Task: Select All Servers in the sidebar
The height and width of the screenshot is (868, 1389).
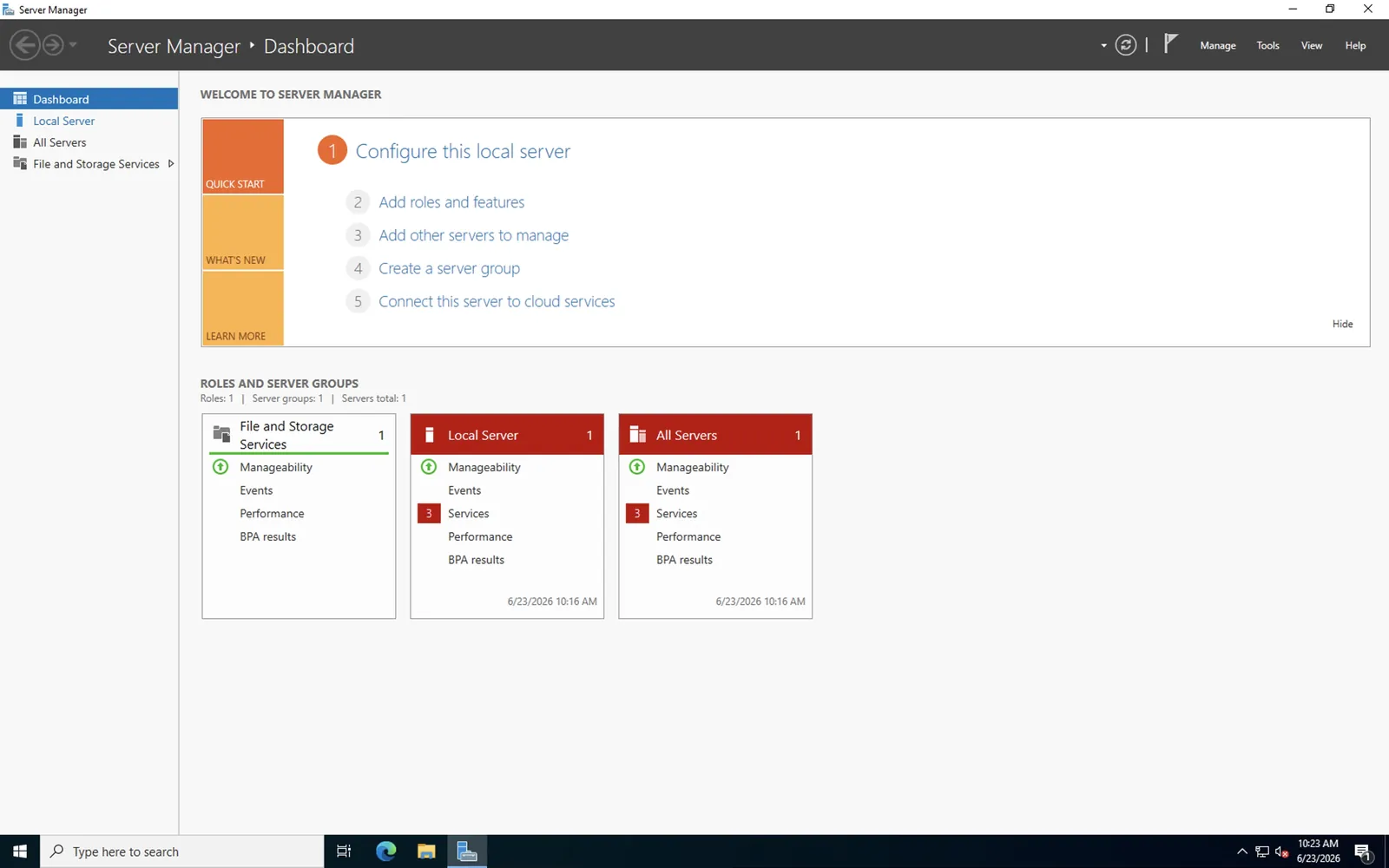Action: 89,142
